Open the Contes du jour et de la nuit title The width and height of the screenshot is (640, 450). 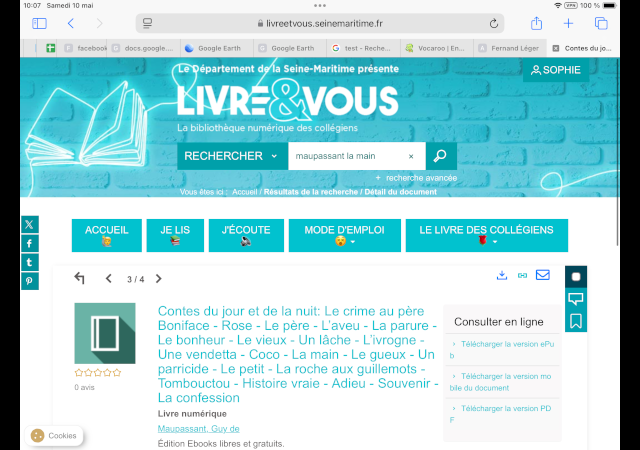(x=298, y=354)
